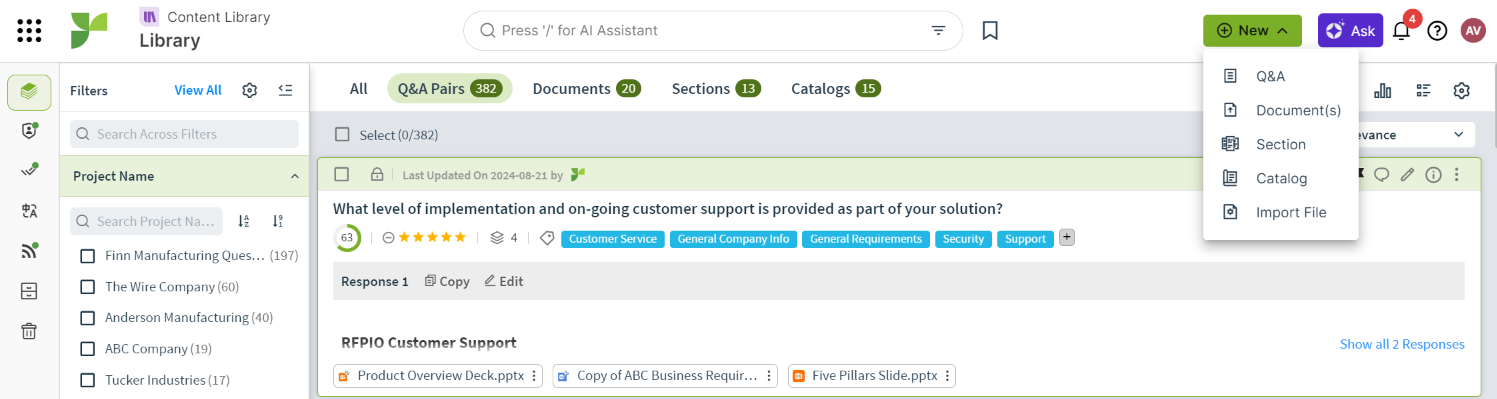
Task: Click the pencil edit icon on the Q&A card
Action: tap(1407, 175)
